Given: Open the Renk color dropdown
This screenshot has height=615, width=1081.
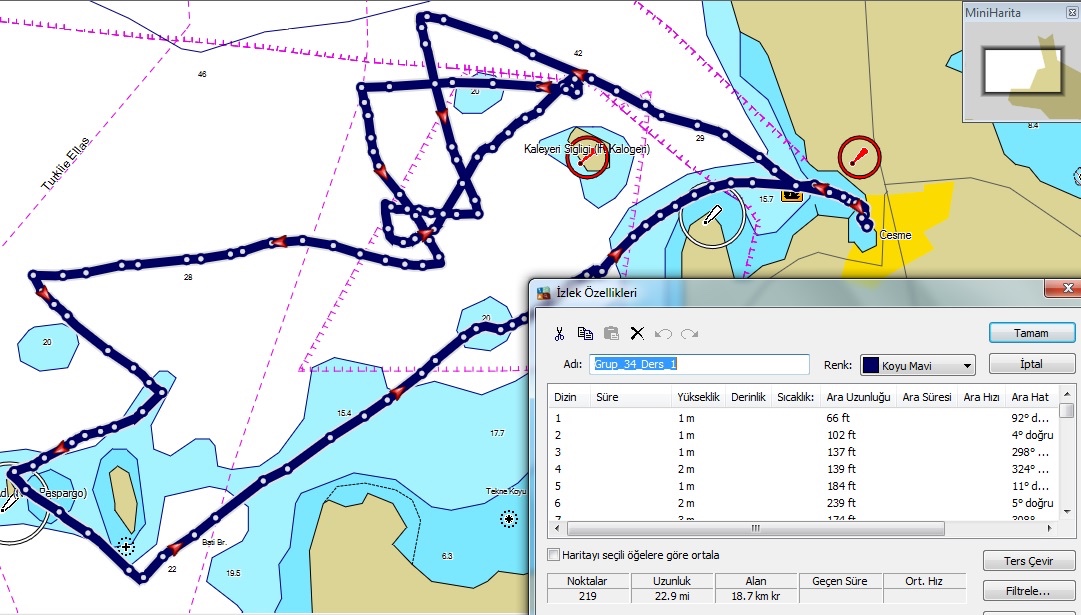Looking at the screenshot, I should tap(967, 365).
